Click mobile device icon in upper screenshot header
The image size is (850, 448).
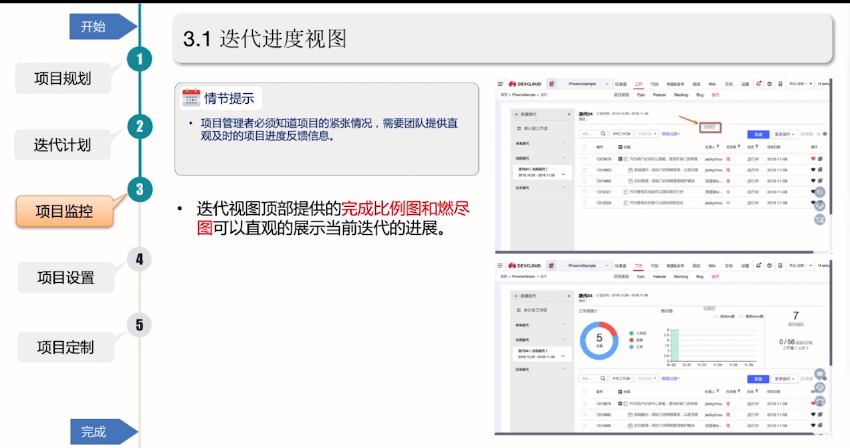780,84
